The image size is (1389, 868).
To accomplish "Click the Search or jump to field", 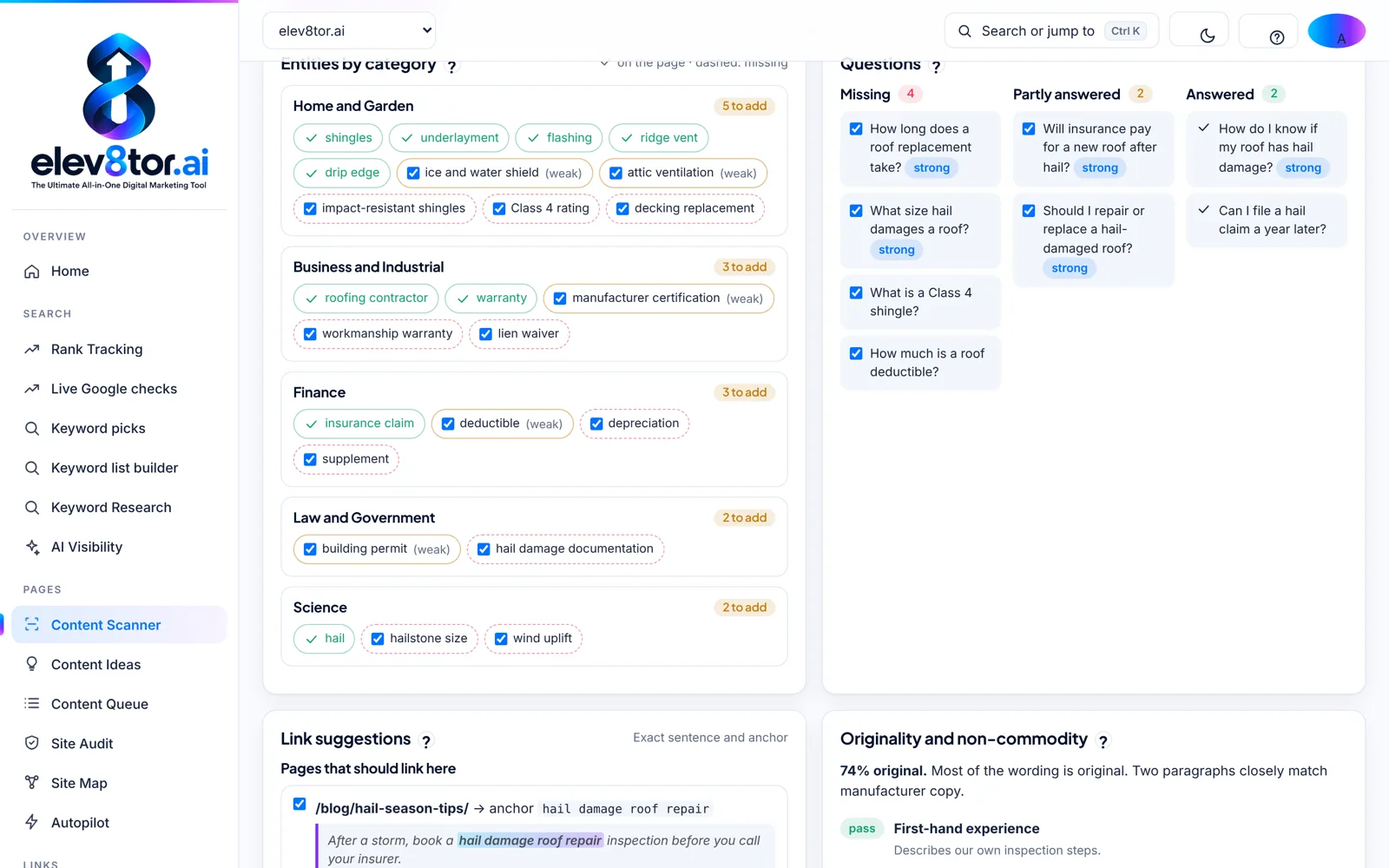I will [x=1051, y=31].
